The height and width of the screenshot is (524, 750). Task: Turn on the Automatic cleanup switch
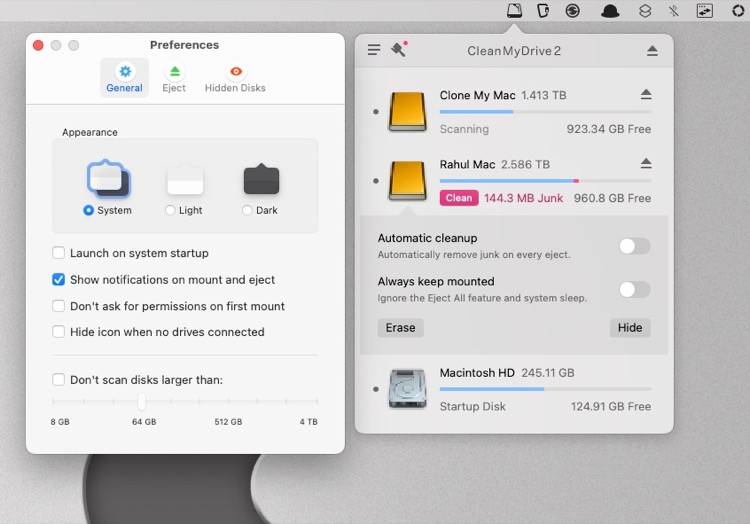(634, 246)
